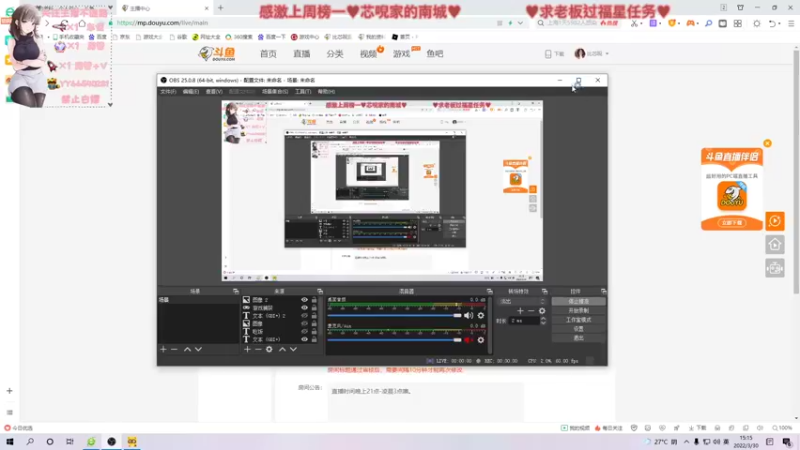Pop out the OBS audio mixer dock

489,291
